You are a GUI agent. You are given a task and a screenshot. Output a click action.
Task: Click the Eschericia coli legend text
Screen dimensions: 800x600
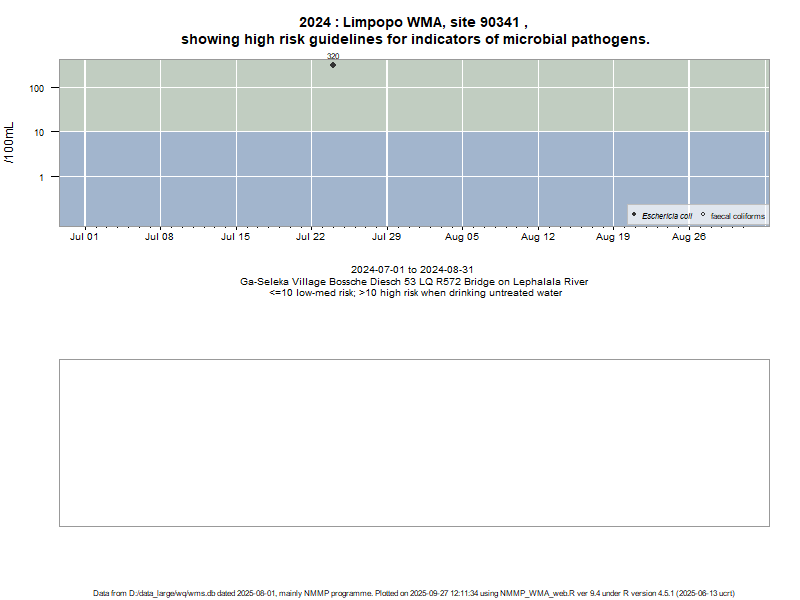click(x=666, y=216)
